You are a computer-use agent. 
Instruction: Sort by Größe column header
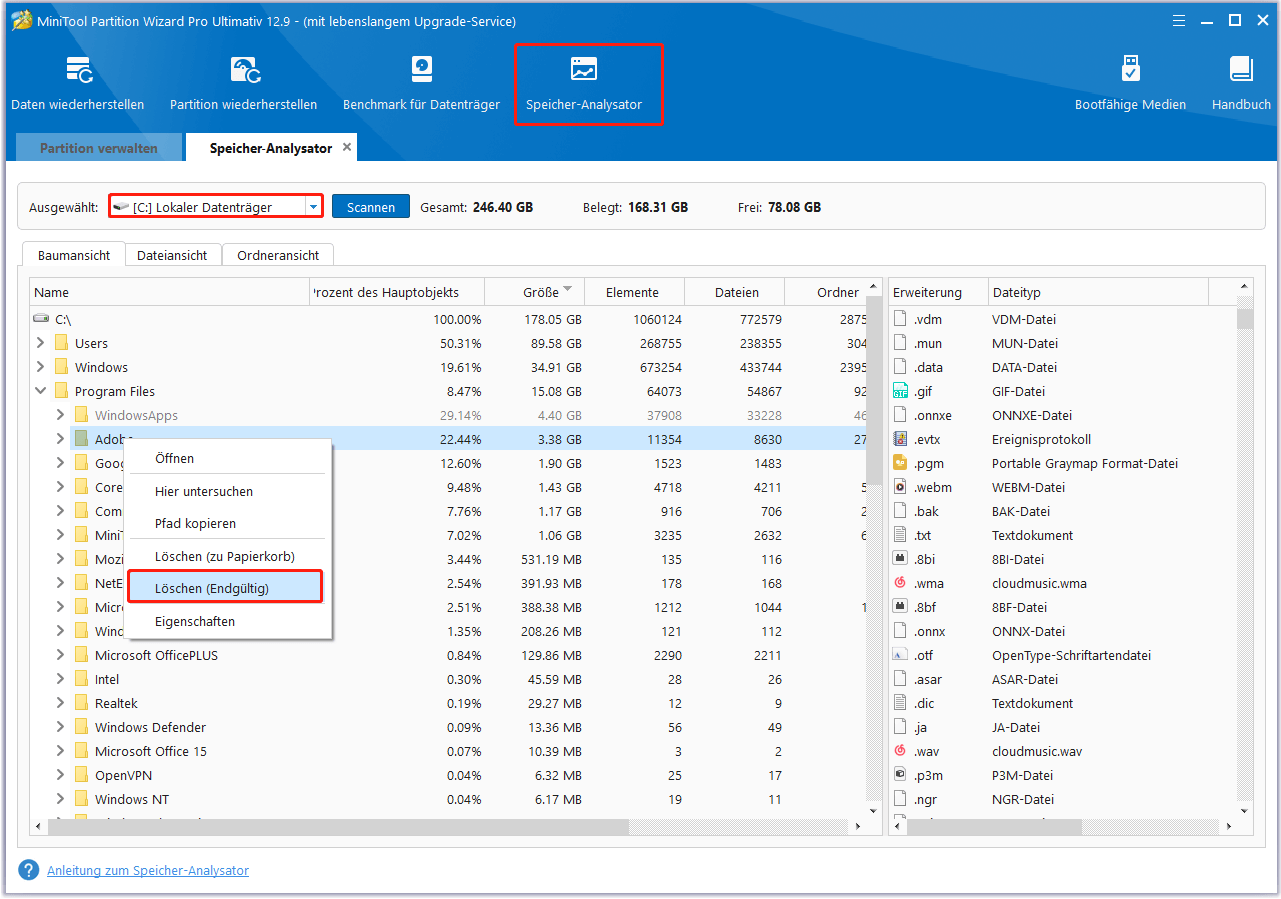pyautogui.click(x=535, y=292)
